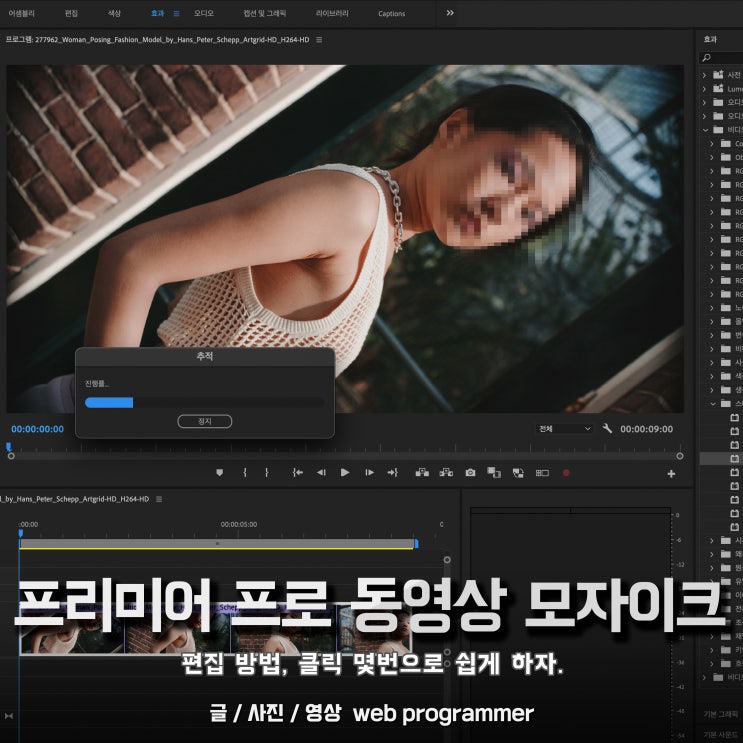Toggle multi-camera view icon
The image size is (743, 743).
coord(542,472)
